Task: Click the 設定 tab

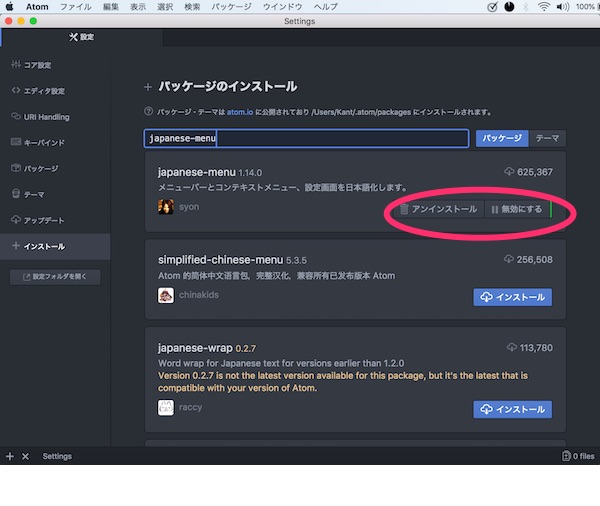Action: 82,37
